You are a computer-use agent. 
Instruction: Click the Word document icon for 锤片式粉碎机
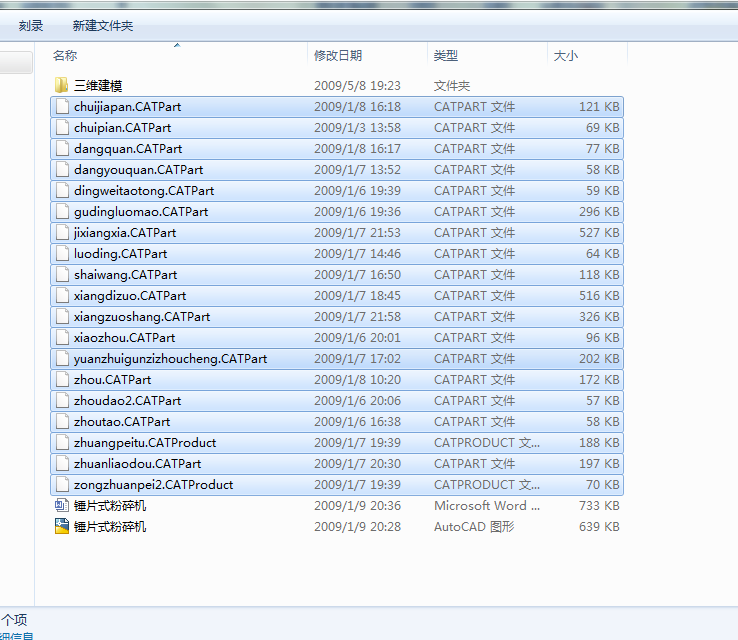click(x=62, y=505)
